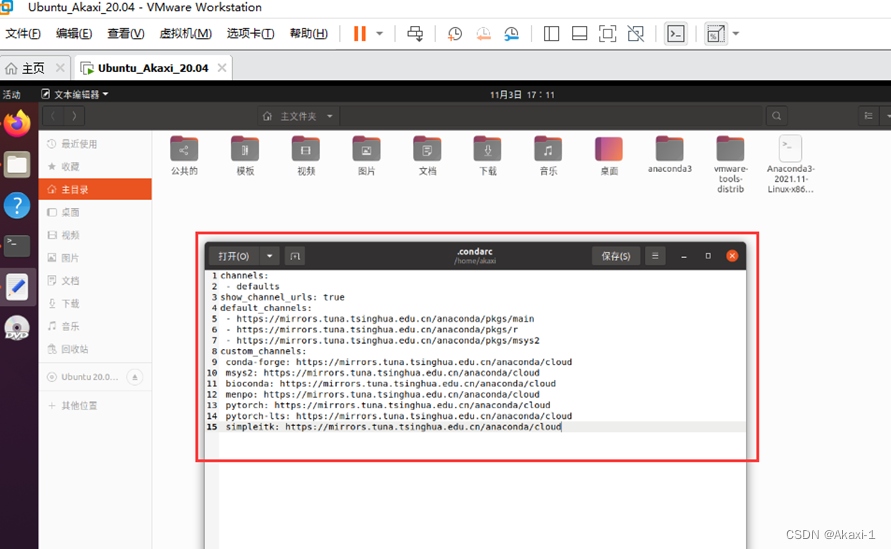Click 活动 in the Ubuntu top bar

point(11,94)
